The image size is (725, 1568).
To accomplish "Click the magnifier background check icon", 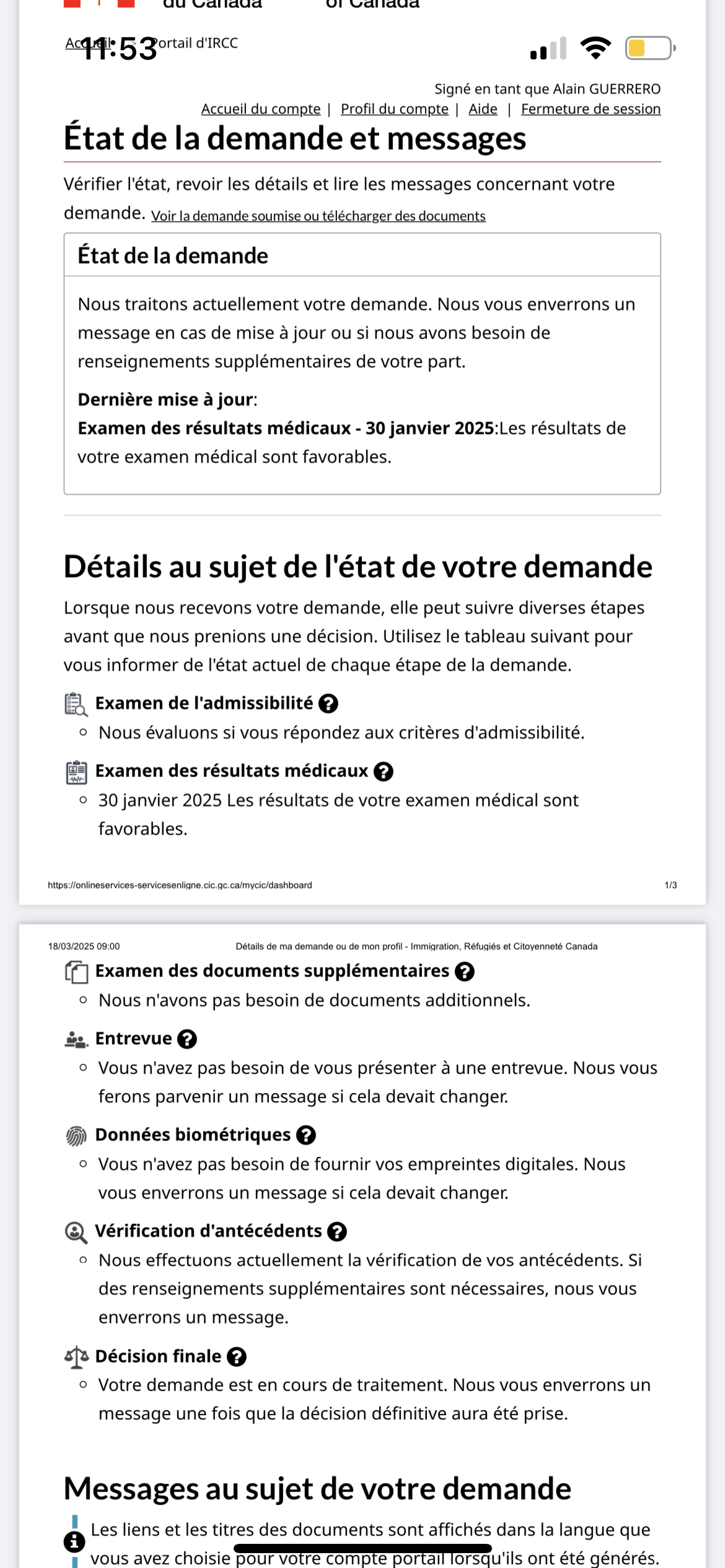I will click(x=76, y=1232).
